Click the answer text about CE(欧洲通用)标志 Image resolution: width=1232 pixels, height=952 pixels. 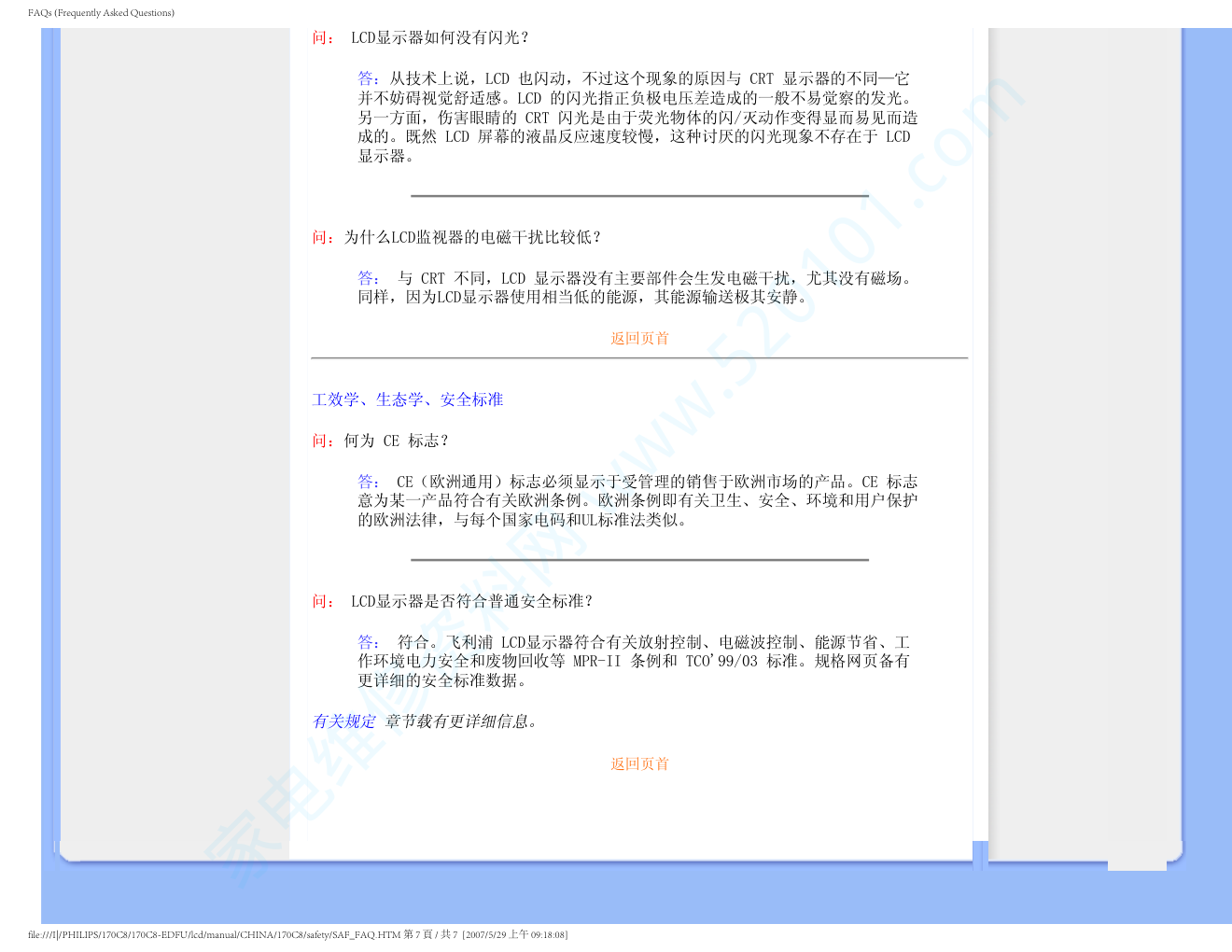click(637, 500)
